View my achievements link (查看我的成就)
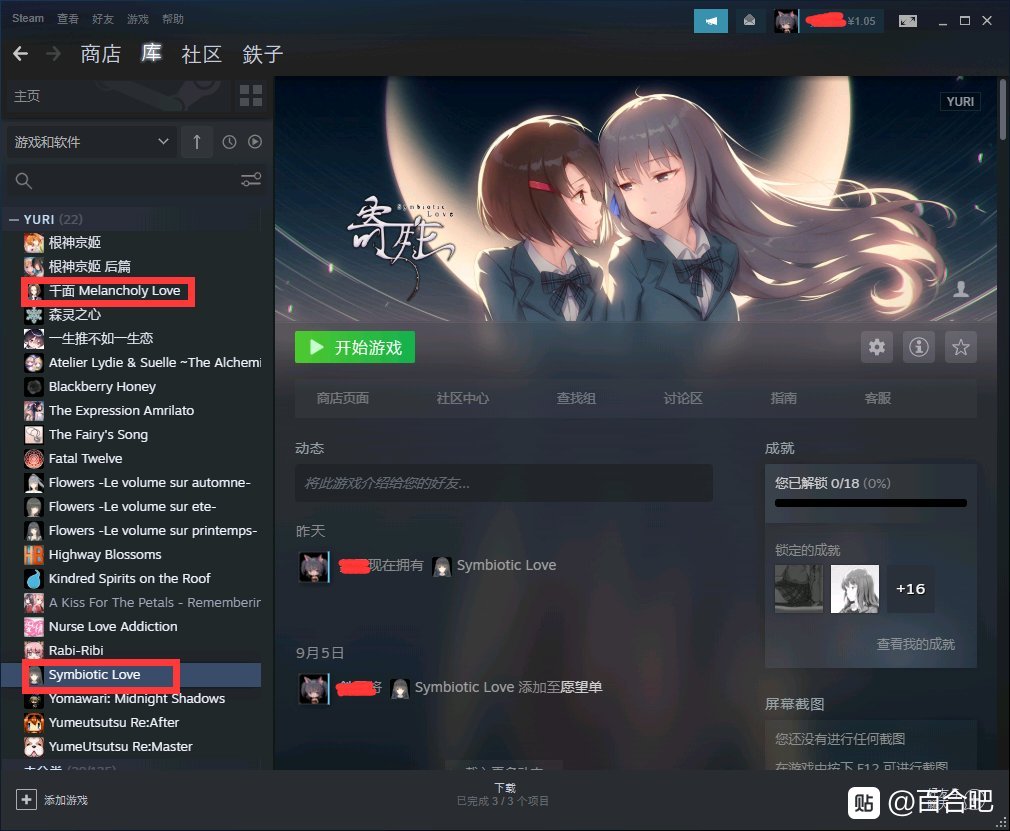This screenshot has height=831, width=1010. click(x=915, y=644)
